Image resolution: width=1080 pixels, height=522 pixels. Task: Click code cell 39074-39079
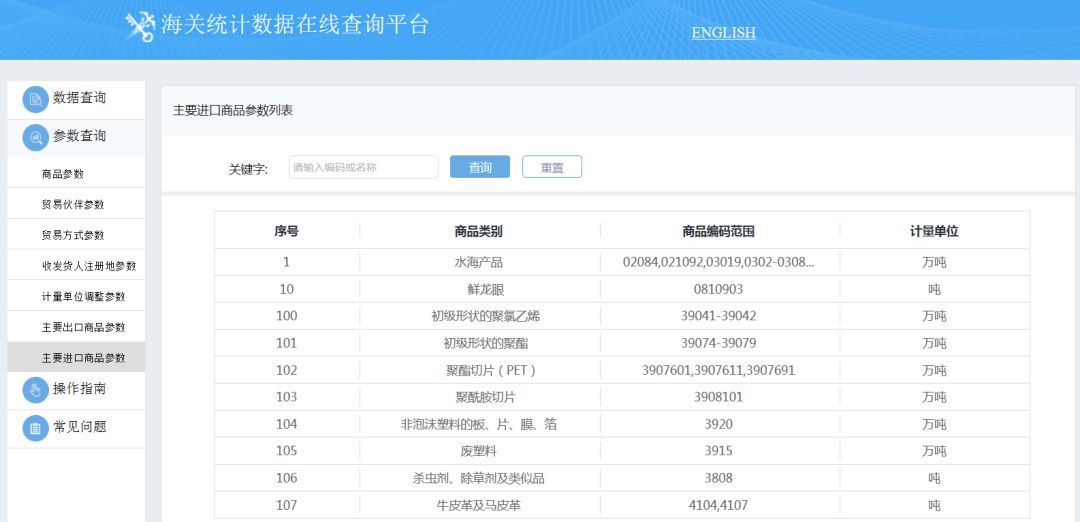tap(718, 343)
